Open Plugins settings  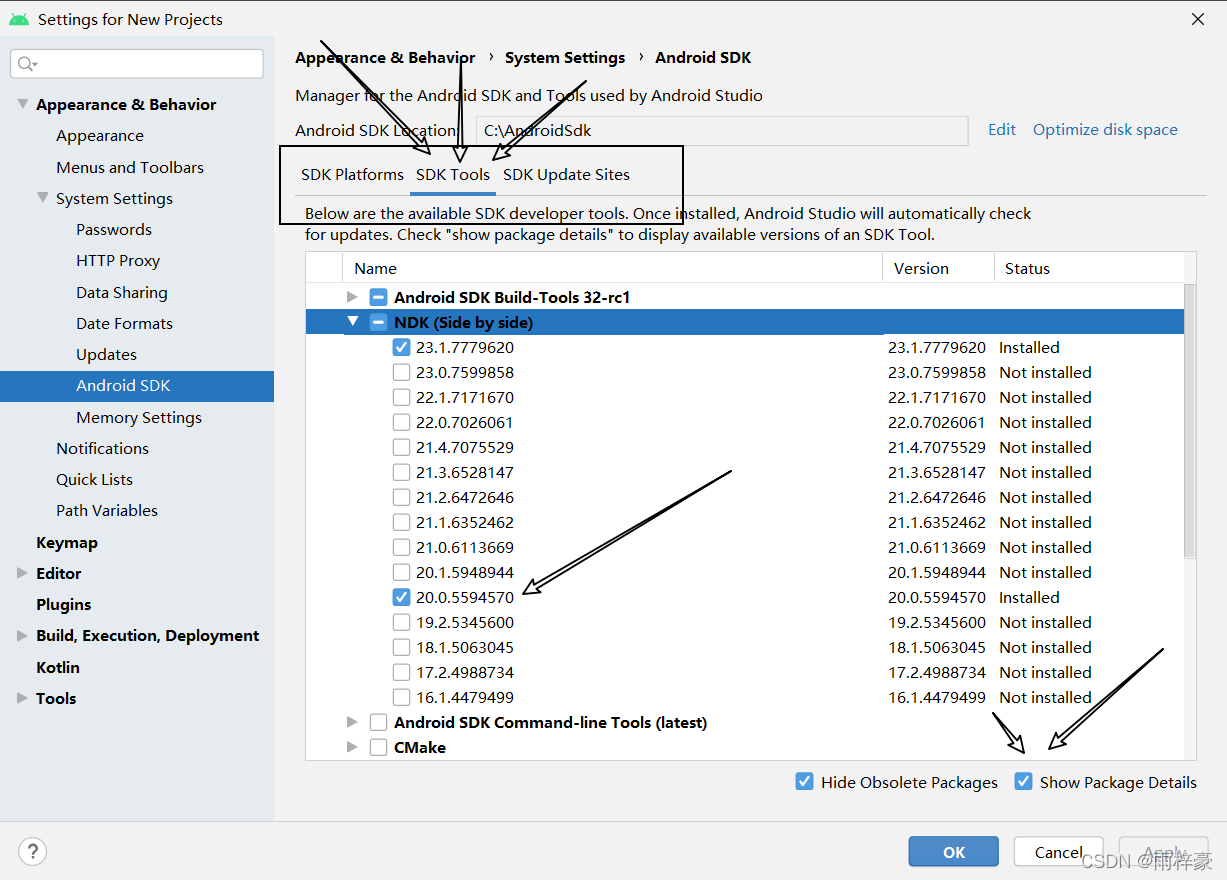point(63,604)
